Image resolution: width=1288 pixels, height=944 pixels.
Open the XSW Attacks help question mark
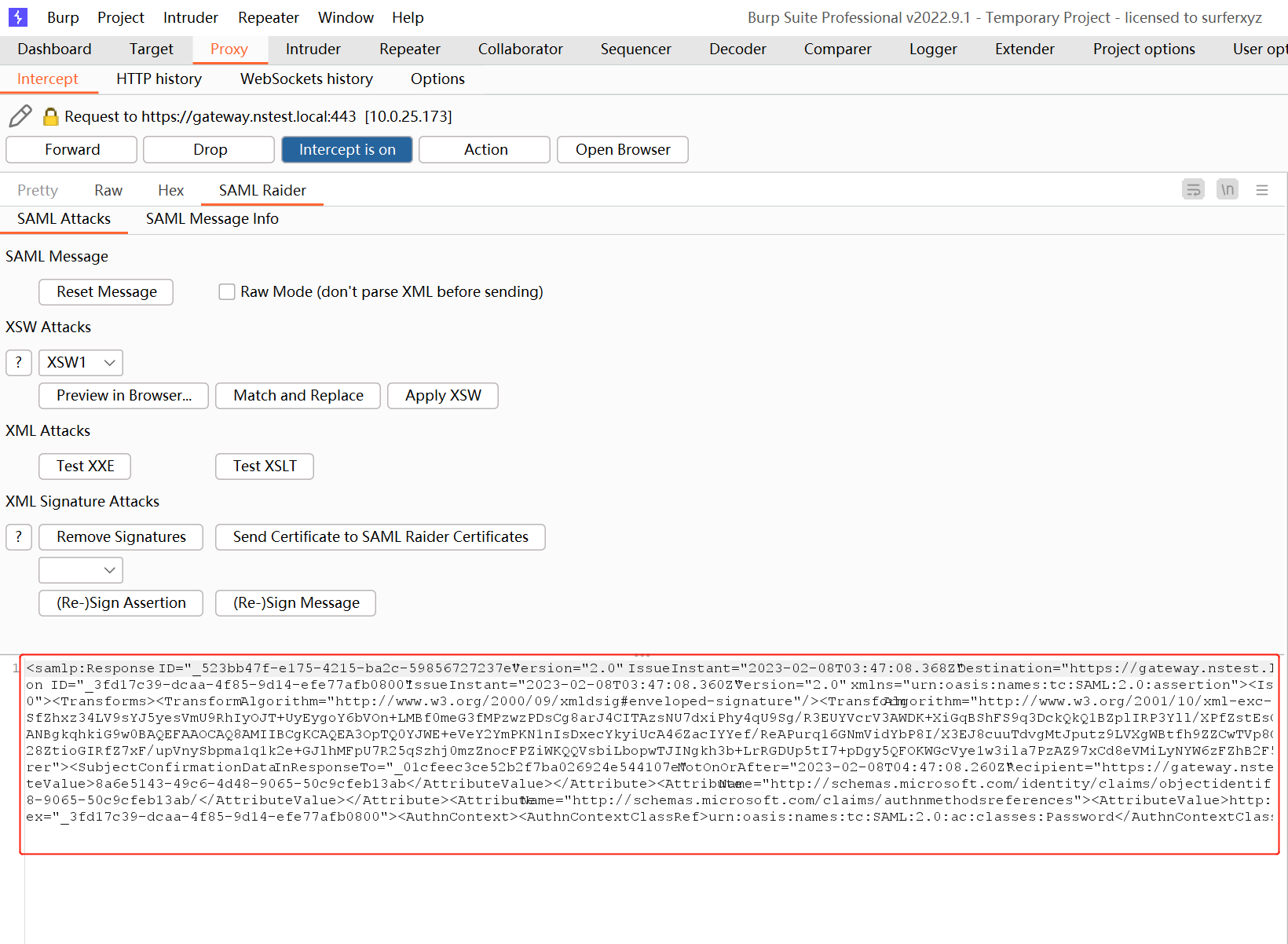[19, 362]
